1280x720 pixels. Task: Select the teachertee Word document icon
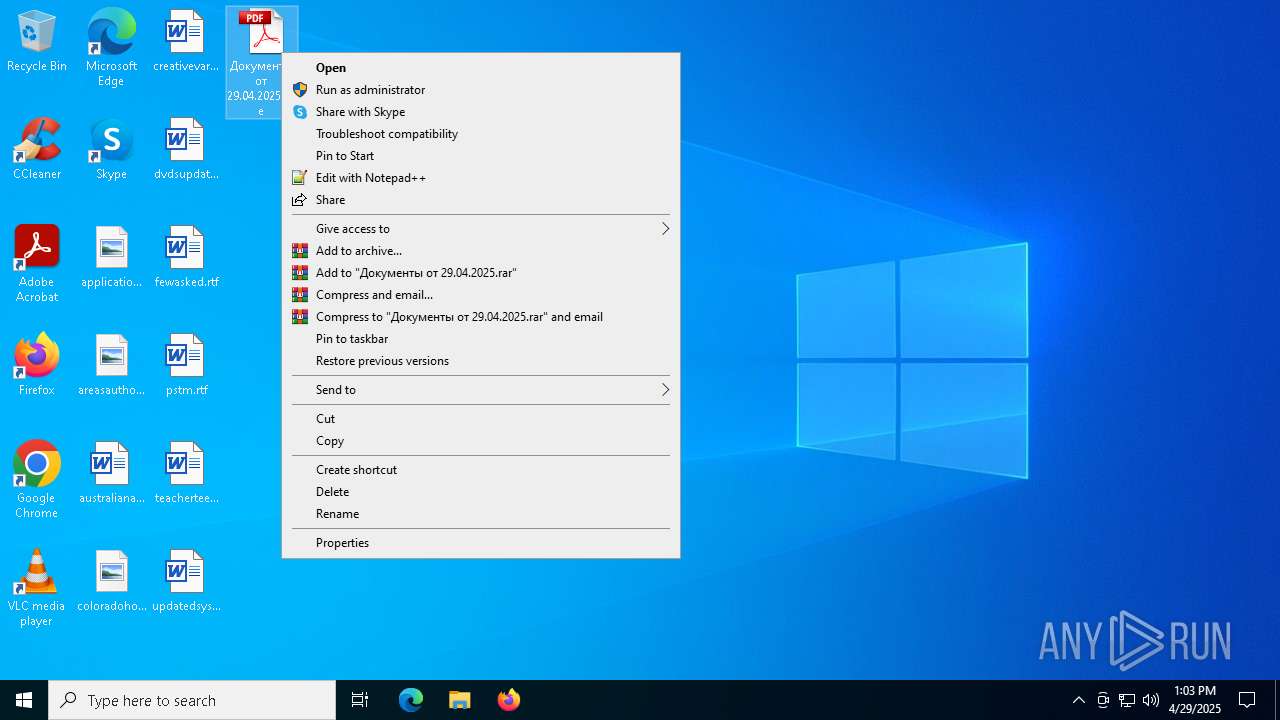(x=185, y=474)
